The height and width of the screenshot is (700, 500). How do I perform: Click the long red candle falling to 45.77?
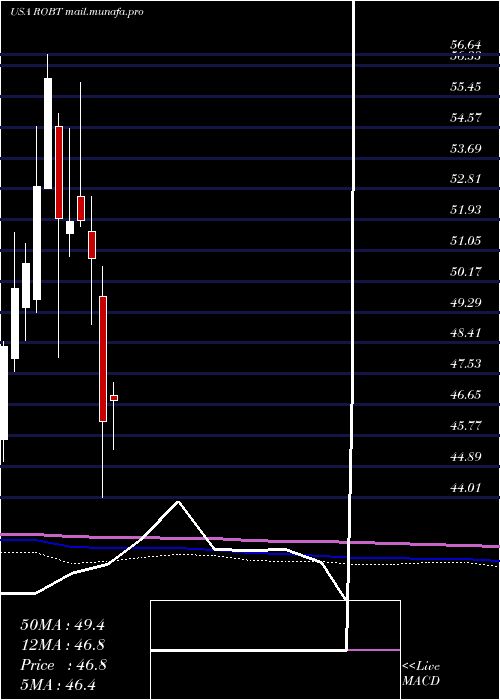(x=103, y=359)
